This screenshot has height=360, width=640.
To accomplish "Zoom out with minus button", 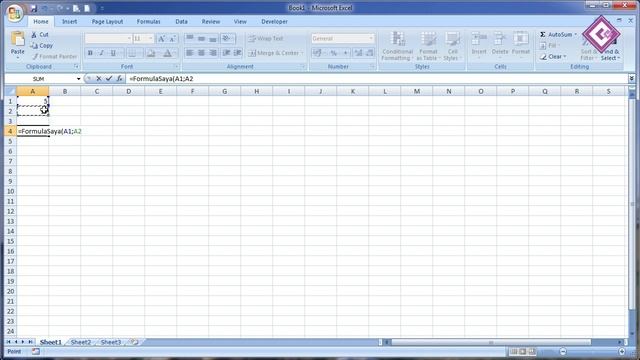I will [x=563, y=351].
